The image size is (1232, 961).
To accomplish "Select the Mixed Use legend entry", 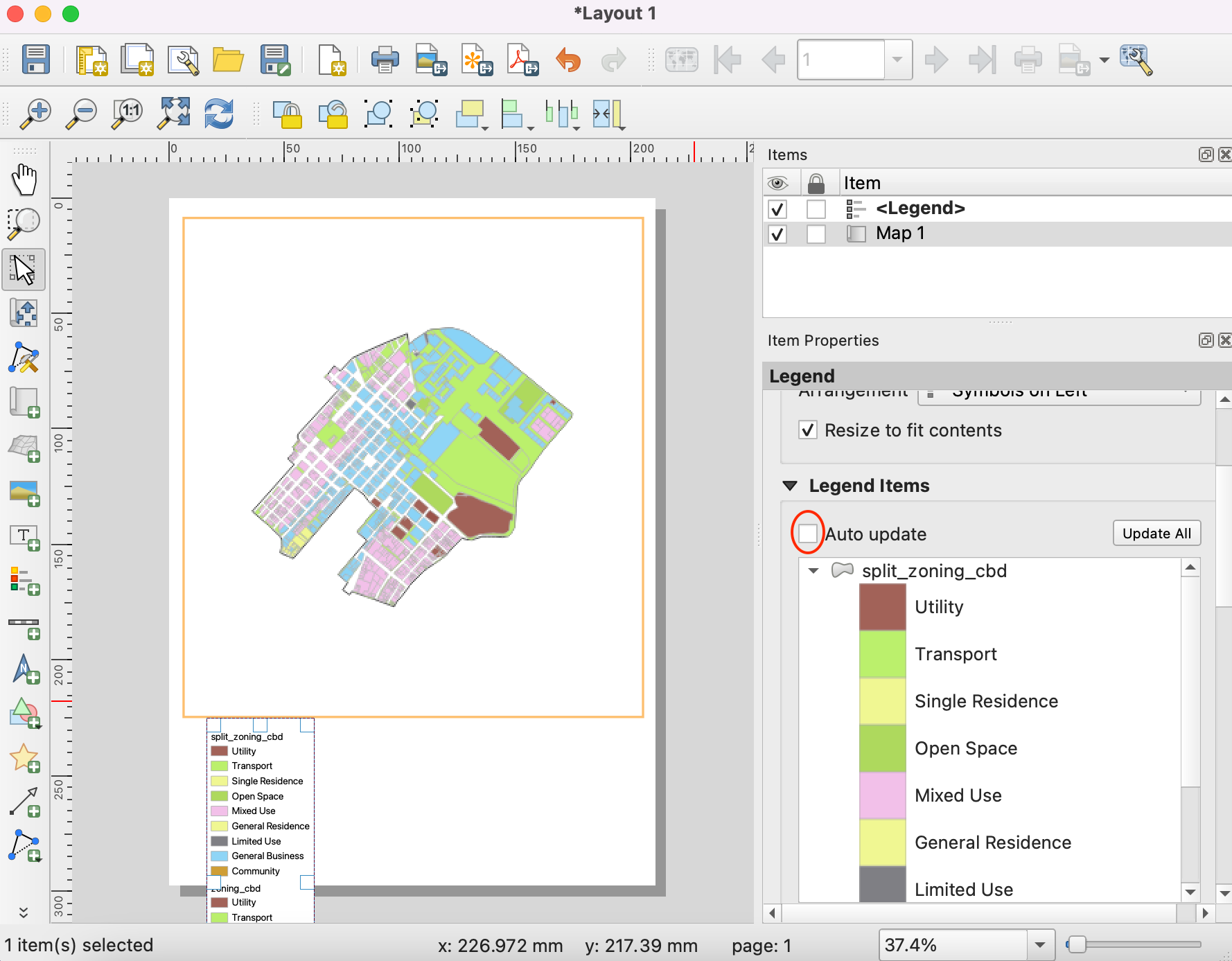I will click(x=958, y=795).
